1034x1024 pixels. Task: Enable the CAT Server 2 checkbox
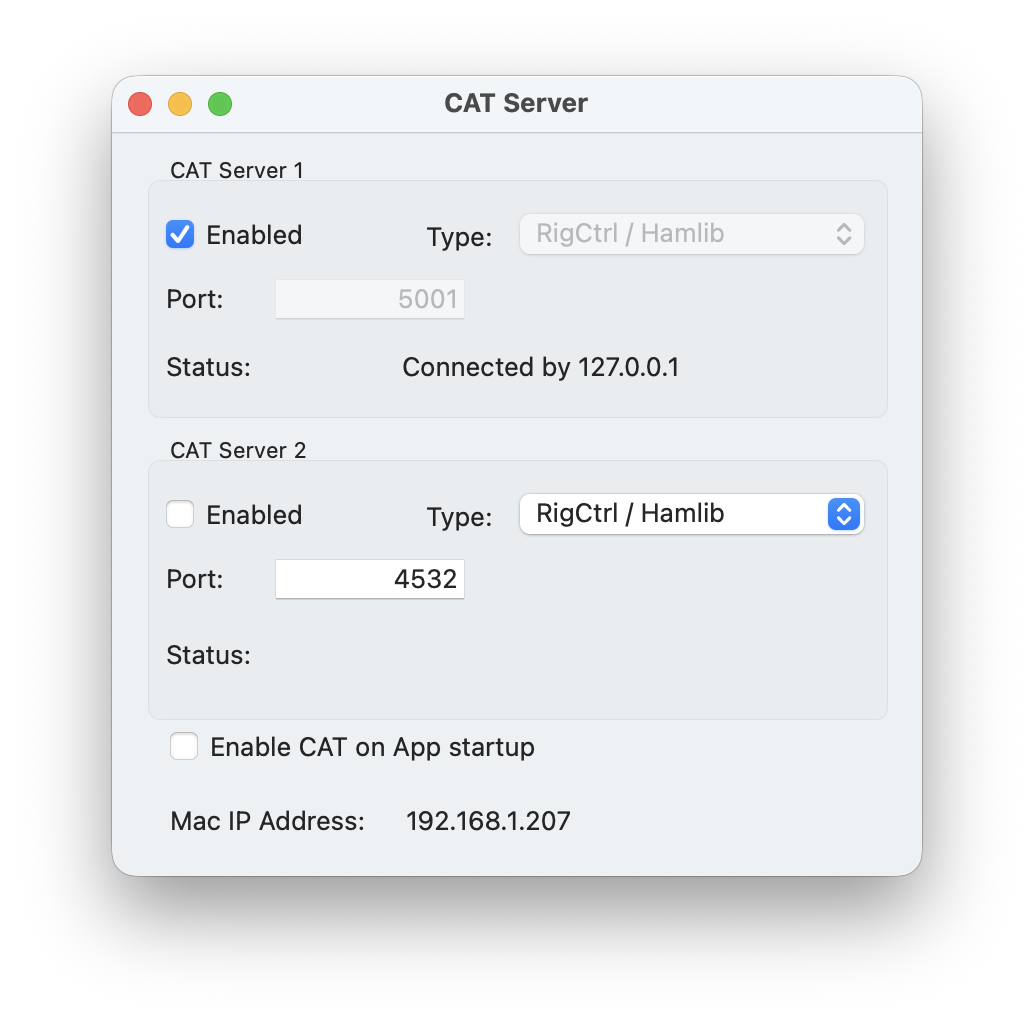coord(180,515)
